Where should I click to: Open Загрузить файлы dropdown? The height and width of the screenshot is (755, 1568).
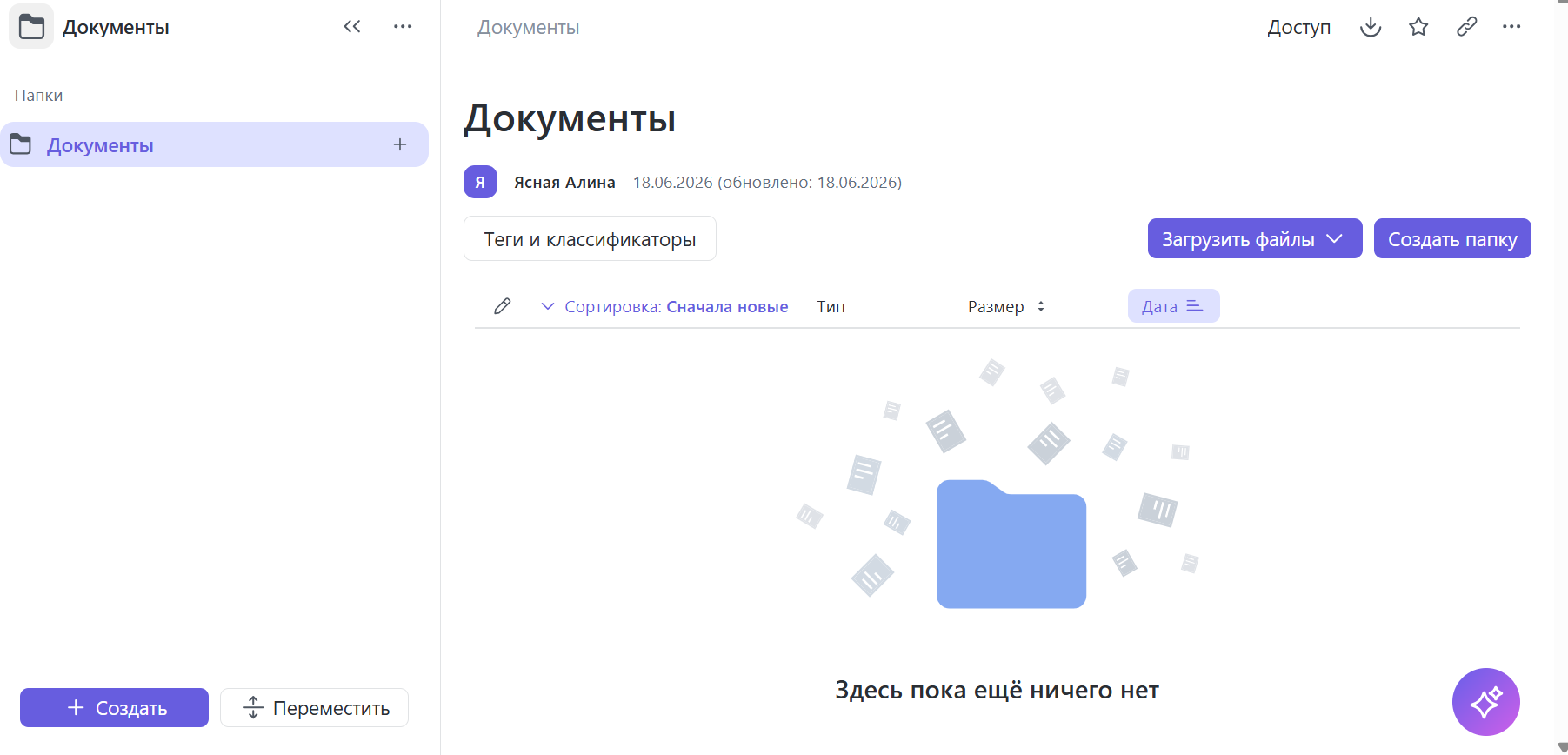1254,239
